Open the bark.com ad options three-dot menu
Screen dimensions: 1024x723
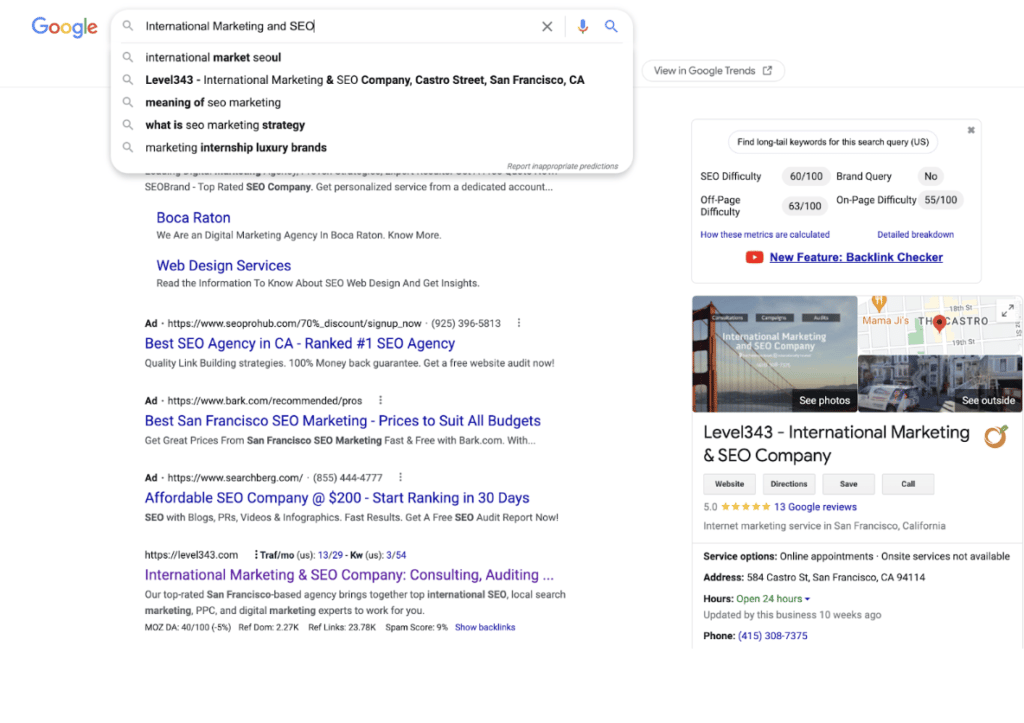380,400
